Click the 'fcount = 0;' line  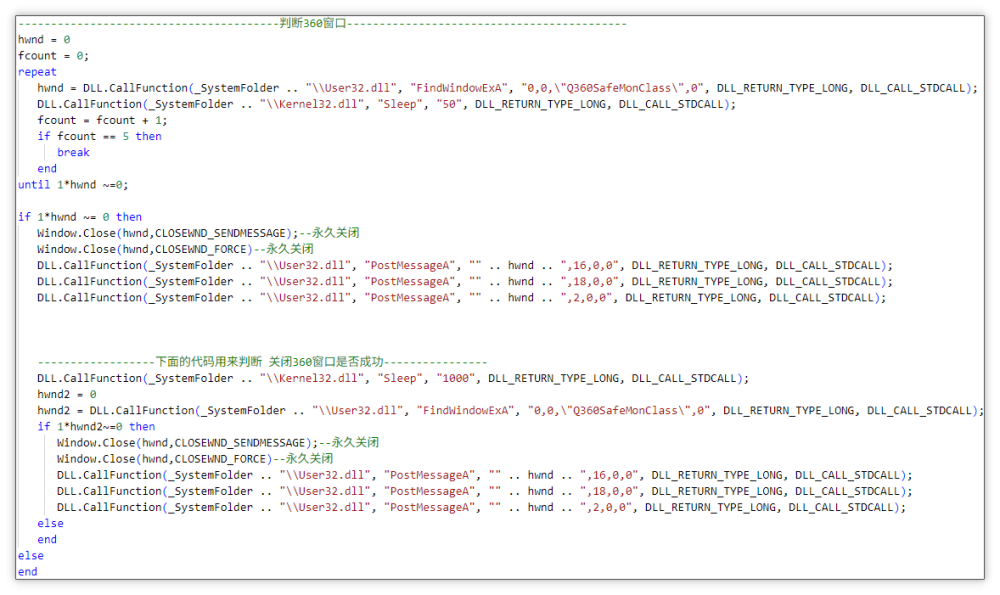coord(54,55)
